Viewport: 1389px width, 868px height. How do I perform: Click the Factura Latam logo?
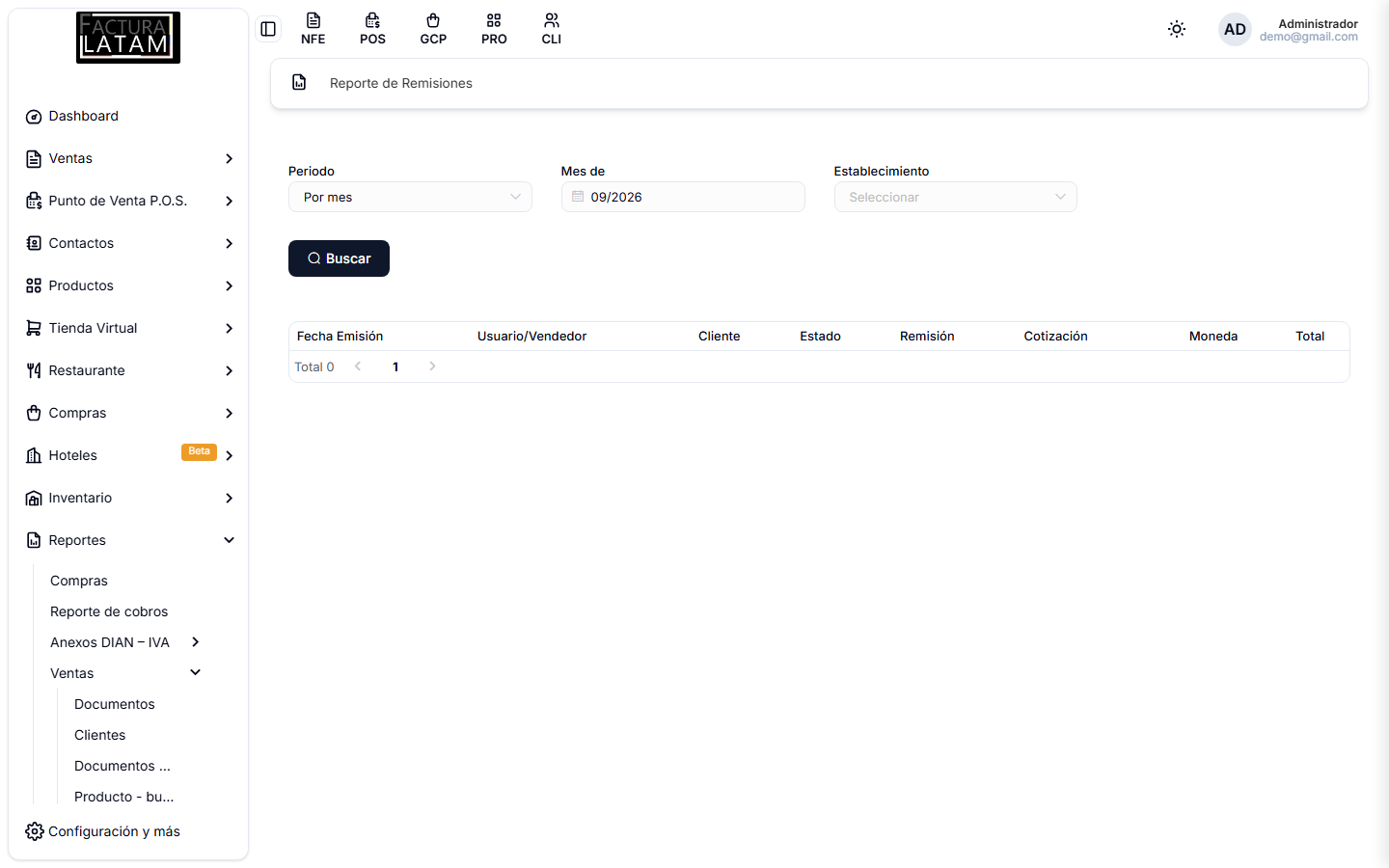coord(128,38)
